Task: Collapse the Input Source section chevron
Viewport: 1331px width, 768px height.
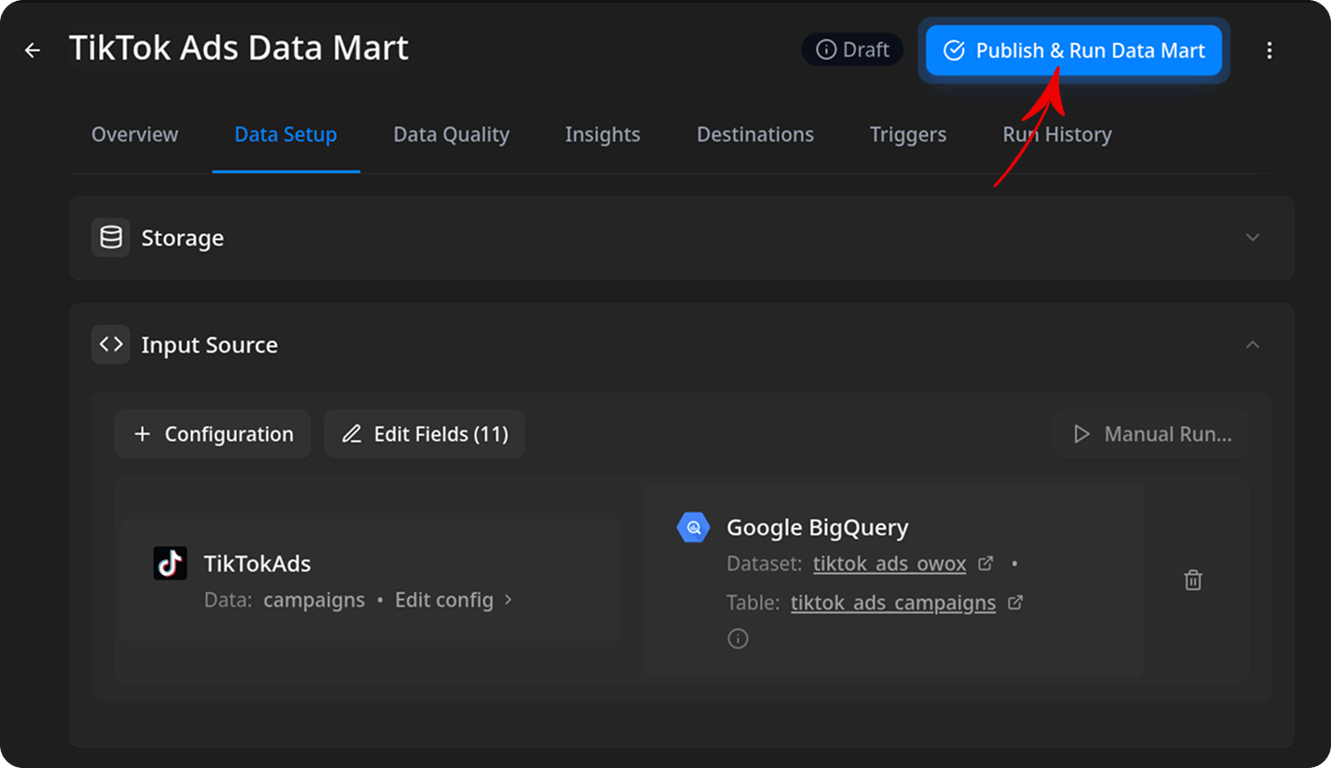Action: pos(1253,345)
